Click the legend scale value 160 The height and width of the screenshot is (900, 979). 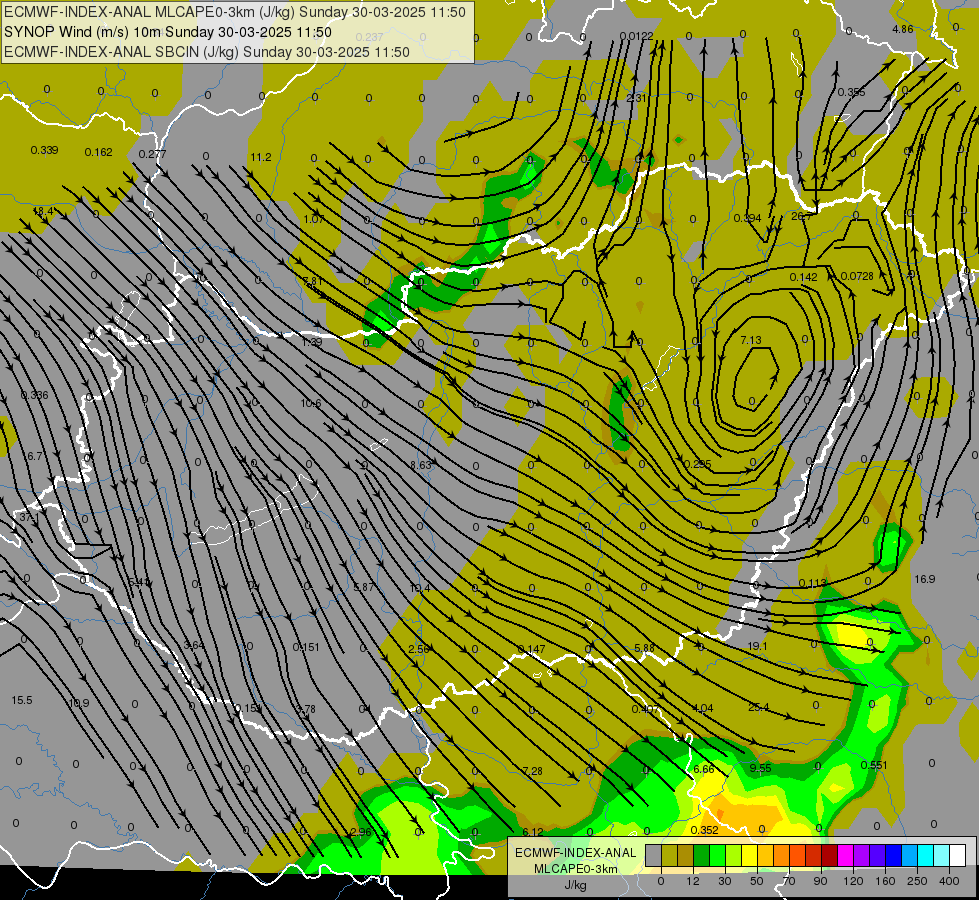885,881
